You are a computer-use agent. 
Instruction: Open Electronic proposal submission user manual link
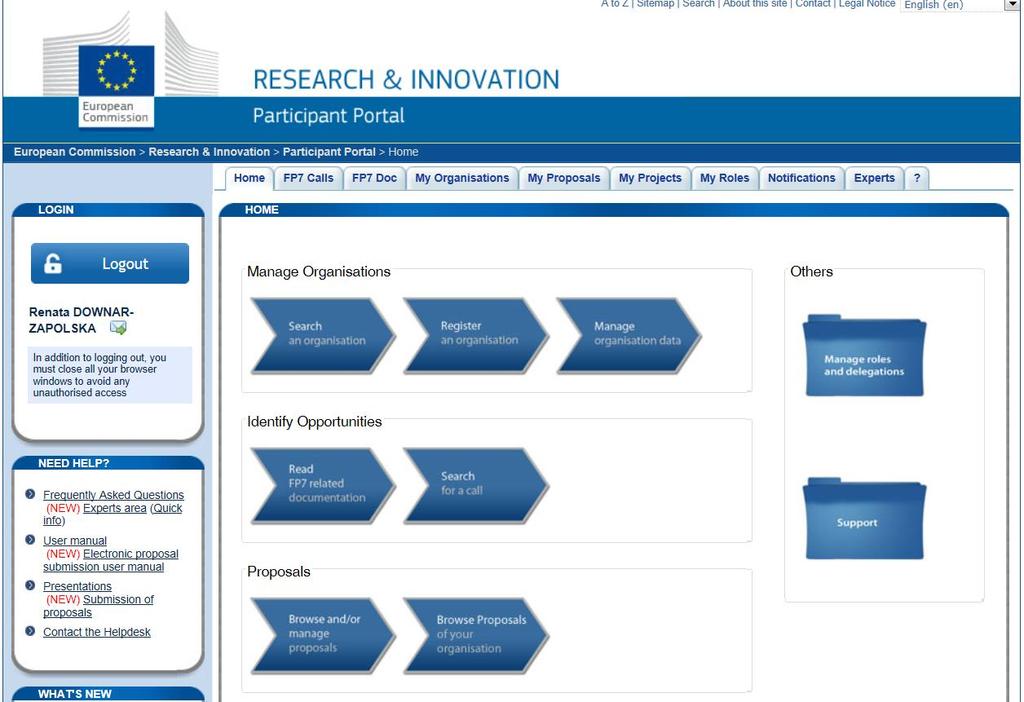(111, 560)
